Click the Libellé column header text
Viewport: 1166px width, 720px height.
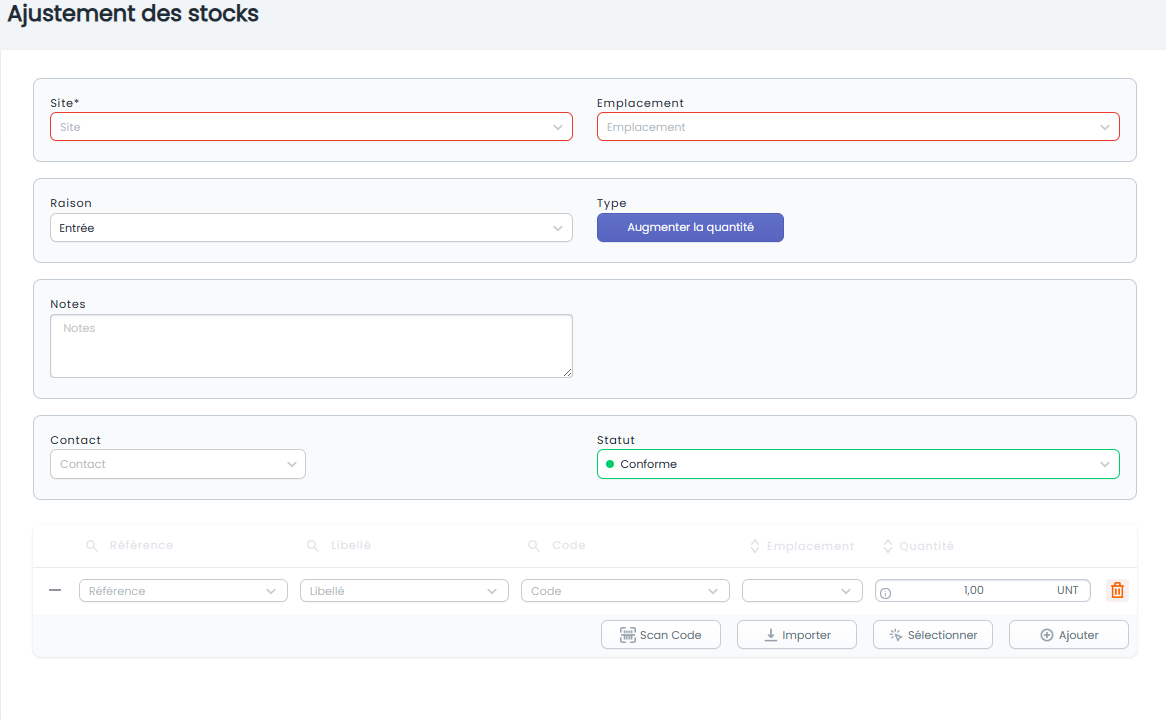[x=350, y=545]
